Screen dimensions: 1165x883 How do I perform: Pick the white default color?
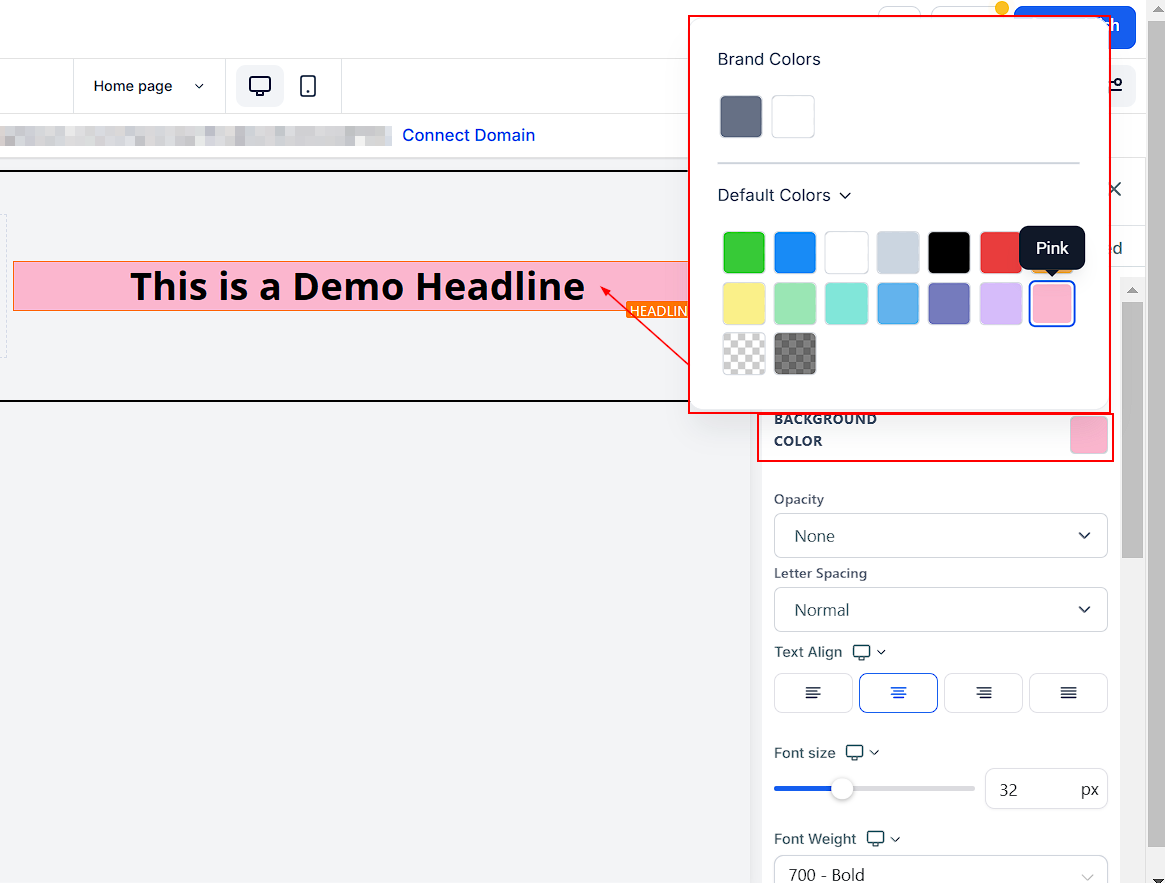point(846,253)
